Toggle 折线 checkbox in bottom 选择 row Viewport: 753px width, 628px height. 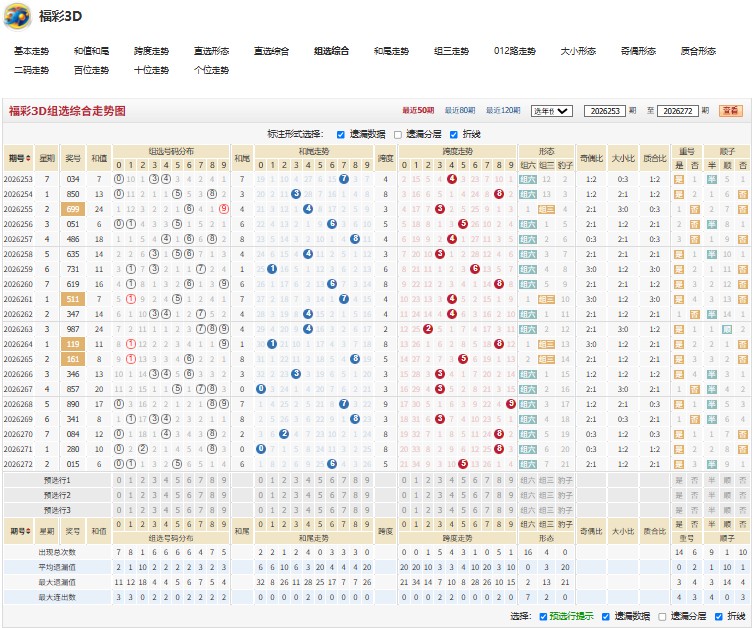pos(718,616)
